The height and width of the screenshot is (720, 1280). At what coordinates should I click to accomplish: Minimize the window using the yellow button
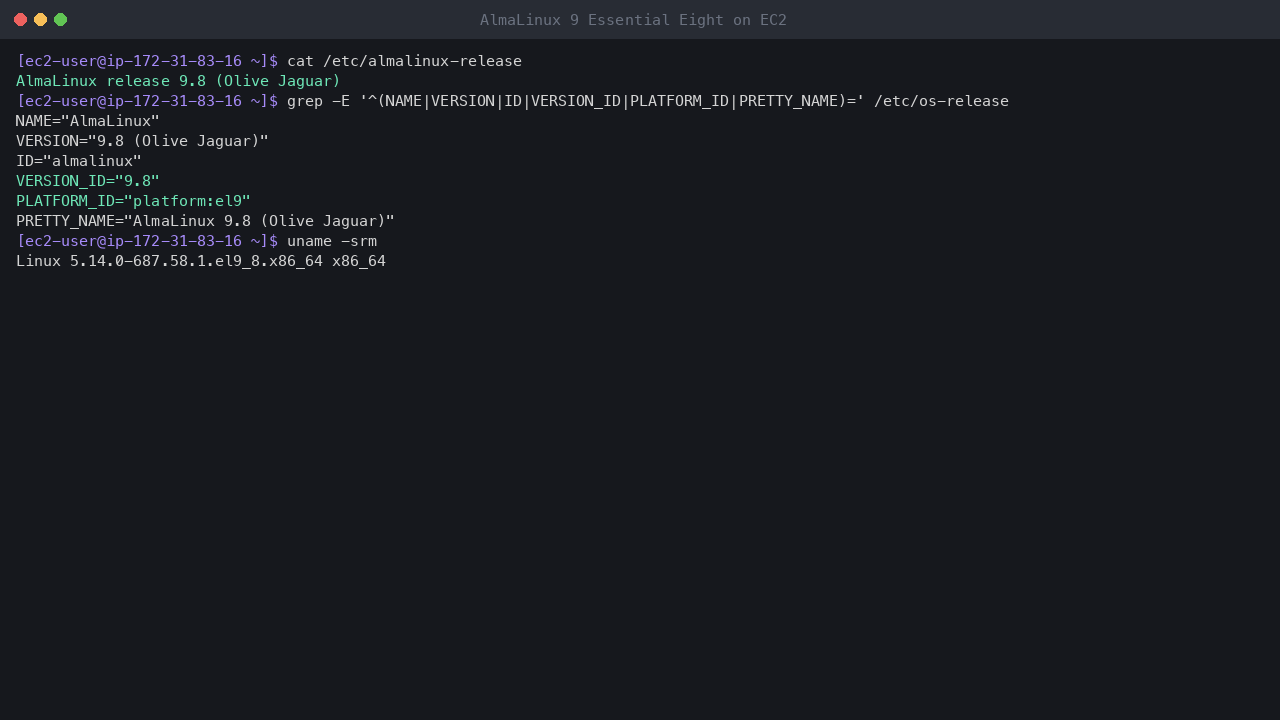(x=40, y=20)
